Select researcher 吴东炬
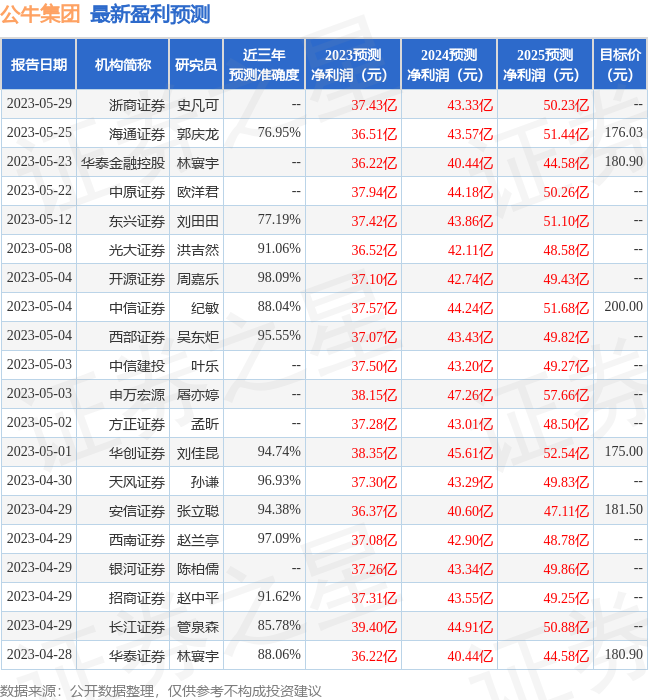The height and width of the screenshot is (700, 648). pos(198,338)
